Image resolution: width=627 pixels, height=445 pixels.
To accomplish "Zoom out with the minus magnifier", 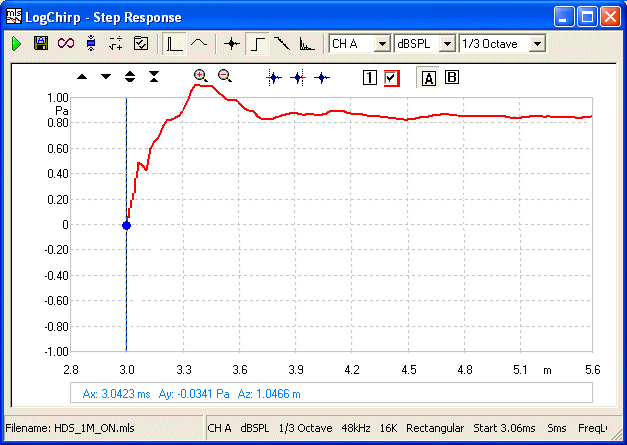I will click(225, 76).
